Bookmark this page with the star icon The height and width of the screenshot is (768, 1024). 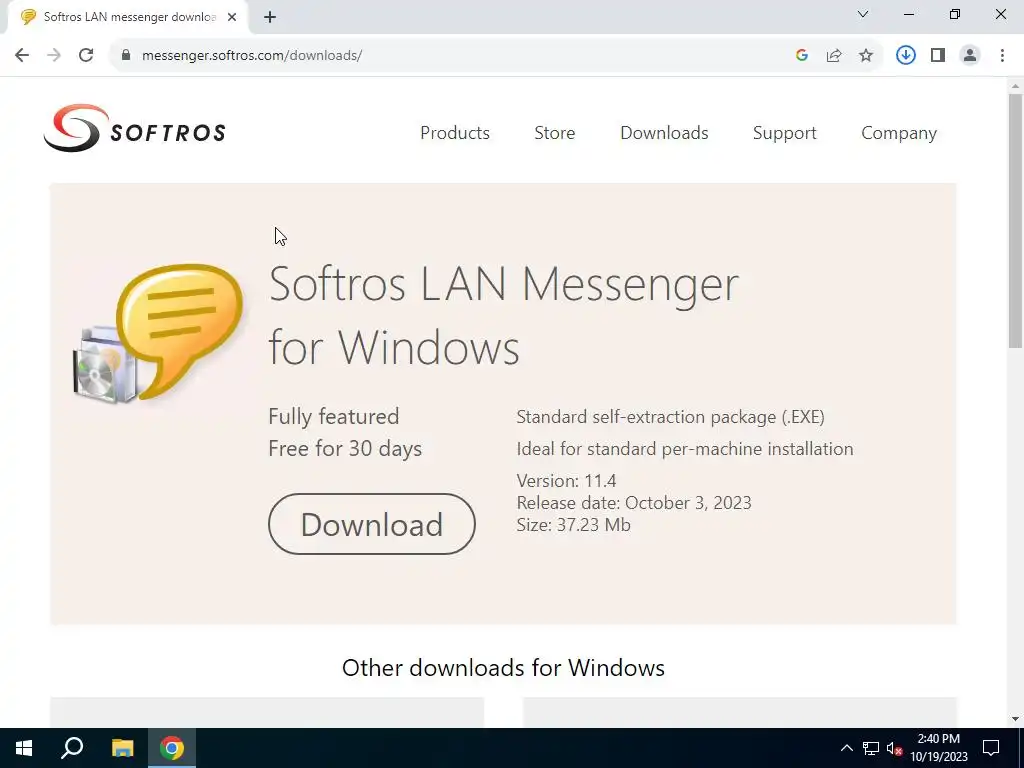pyautogui.click(x=866, y=56)
